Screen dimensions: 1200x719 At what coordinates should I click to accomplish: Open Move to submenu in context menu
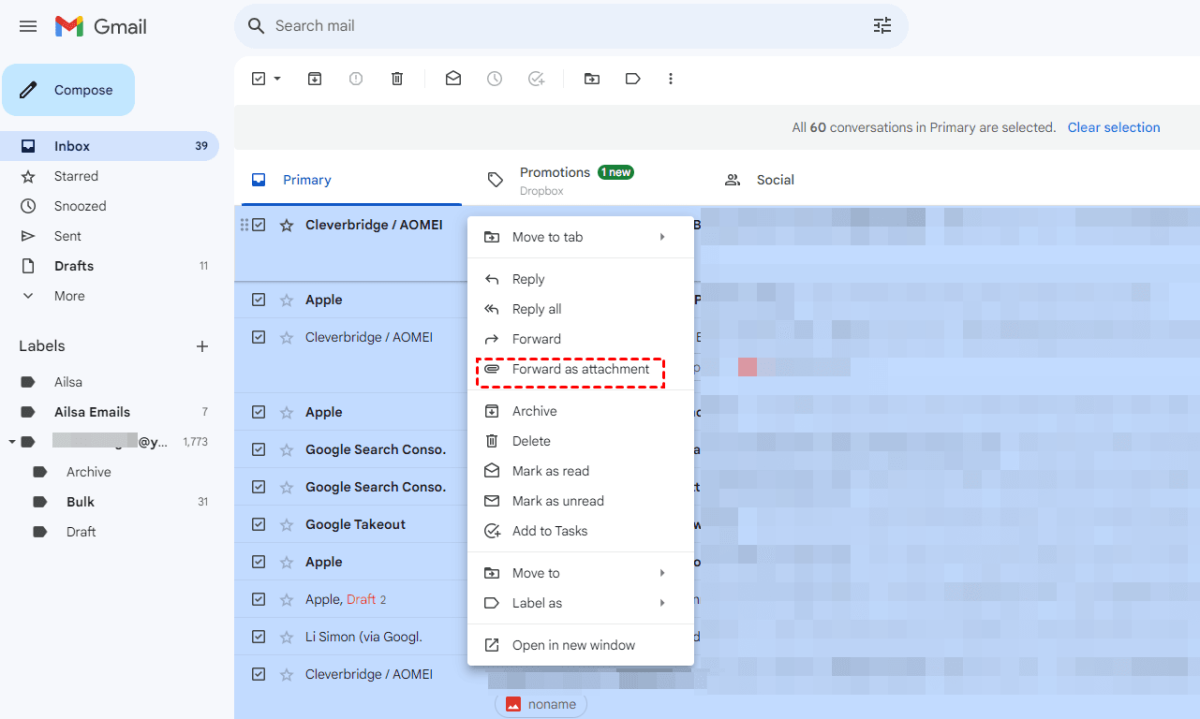581,573
